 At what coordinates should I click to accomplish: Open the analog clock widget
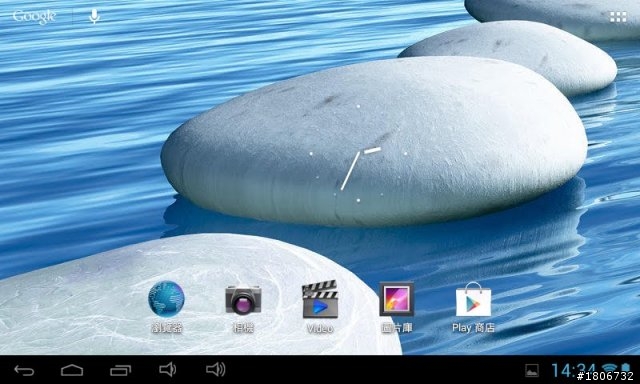[358, 153]
